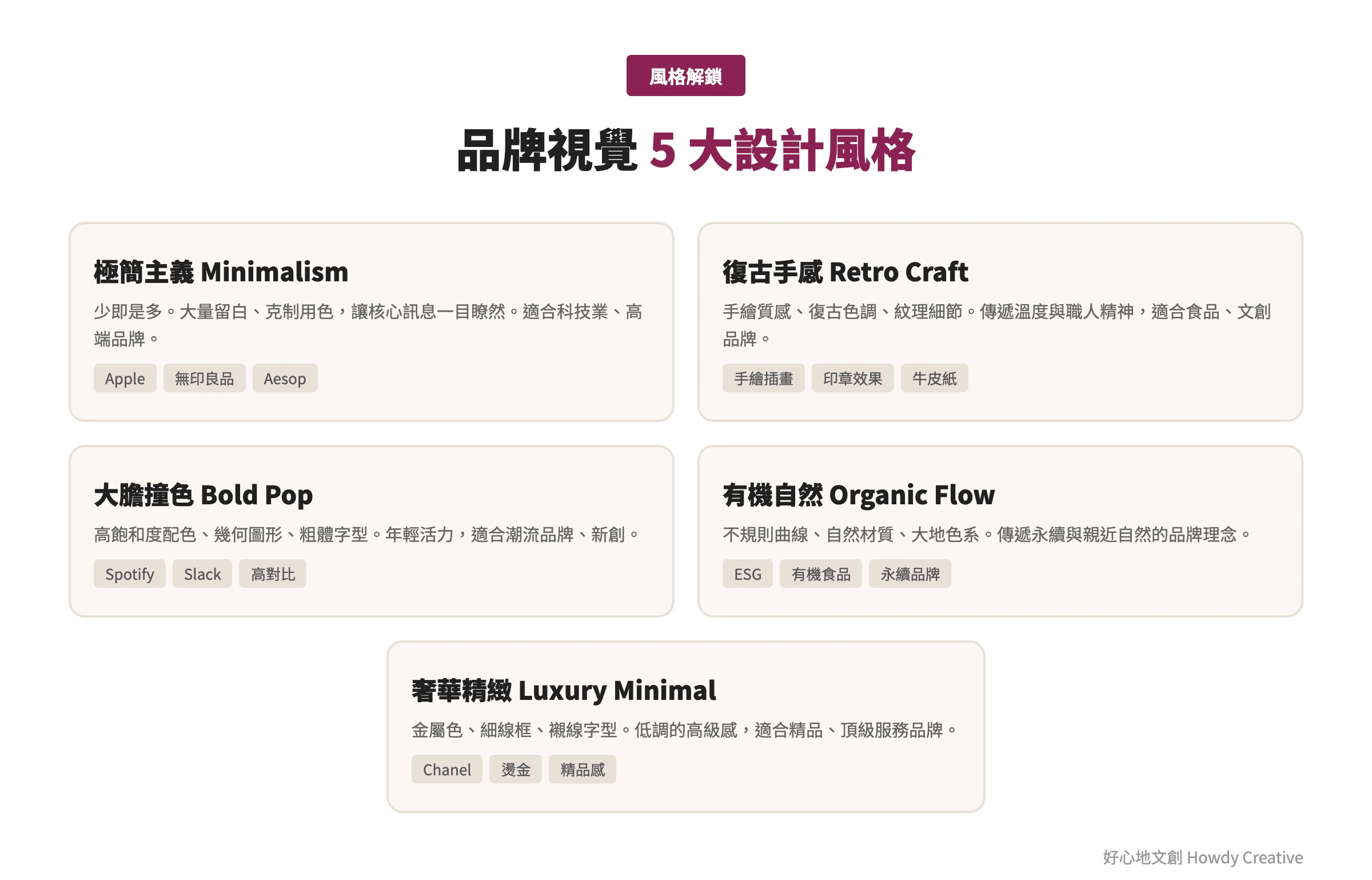The width and height of the screenshot is (1372, 880).
Task: Click the 奢華精緻 Luxury Minimal card title
Action: click(x=564, y=690)
